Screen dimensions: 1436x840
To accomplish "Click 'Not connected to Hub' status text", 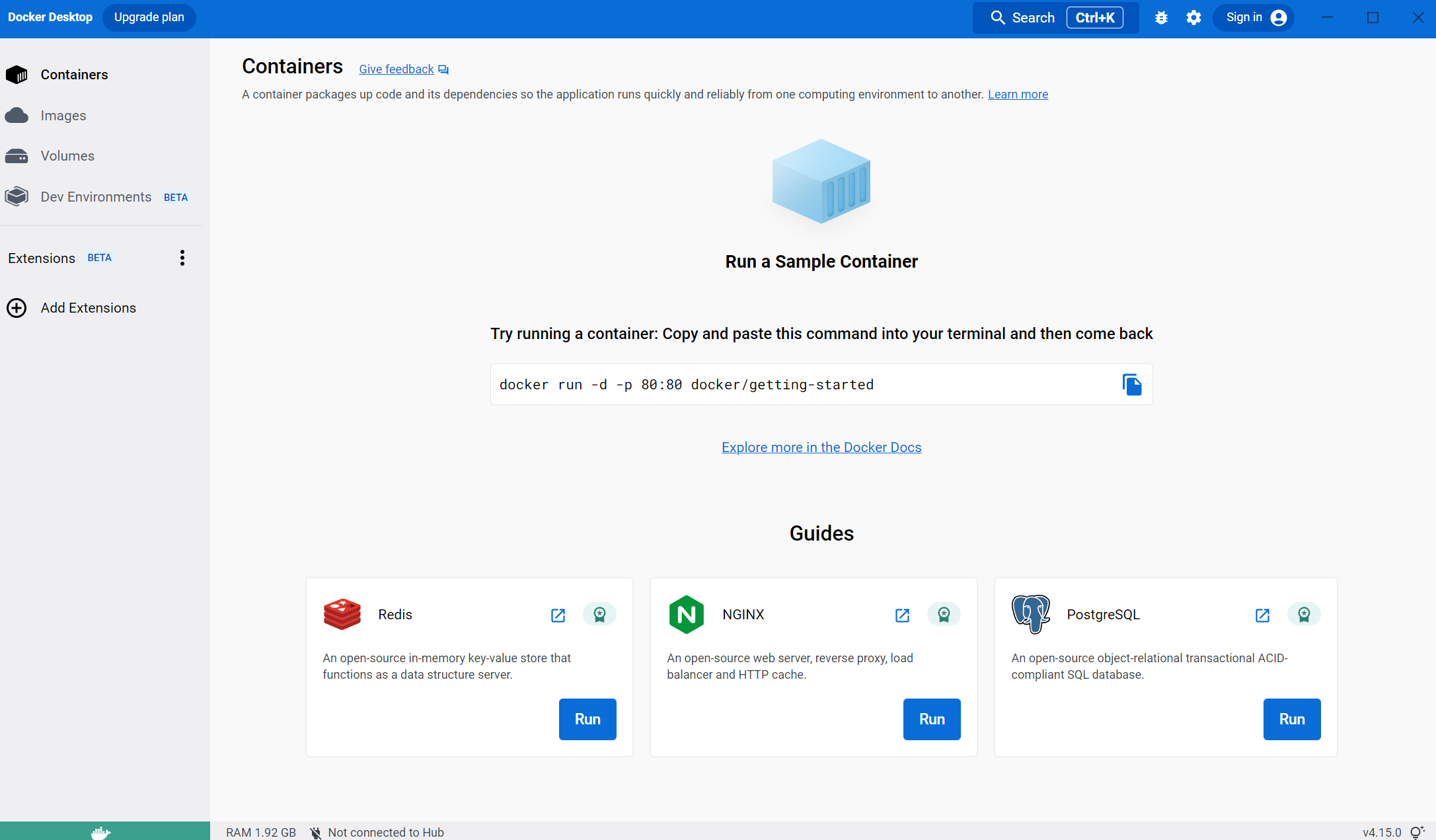I will coord(386,833).
